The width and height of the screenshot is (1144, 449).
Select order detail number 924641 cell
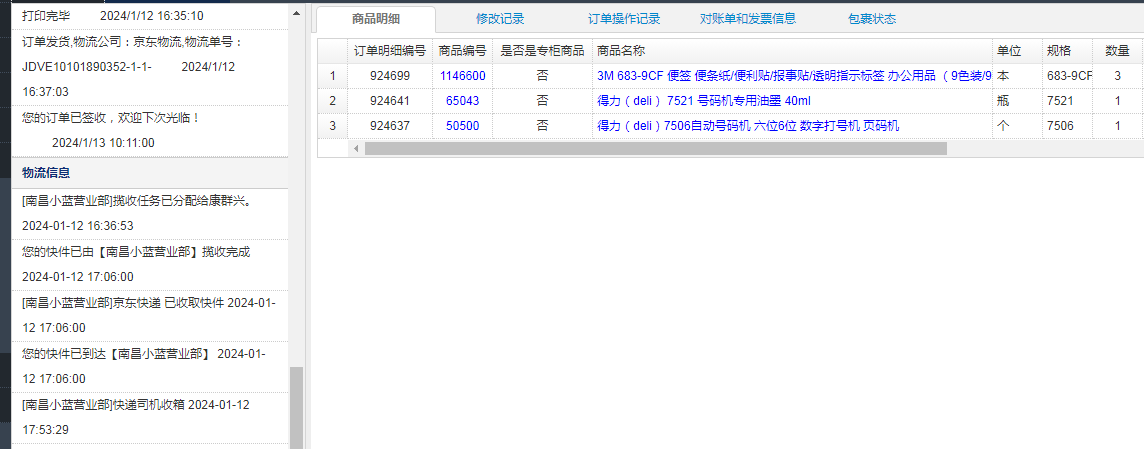point(390,101)
